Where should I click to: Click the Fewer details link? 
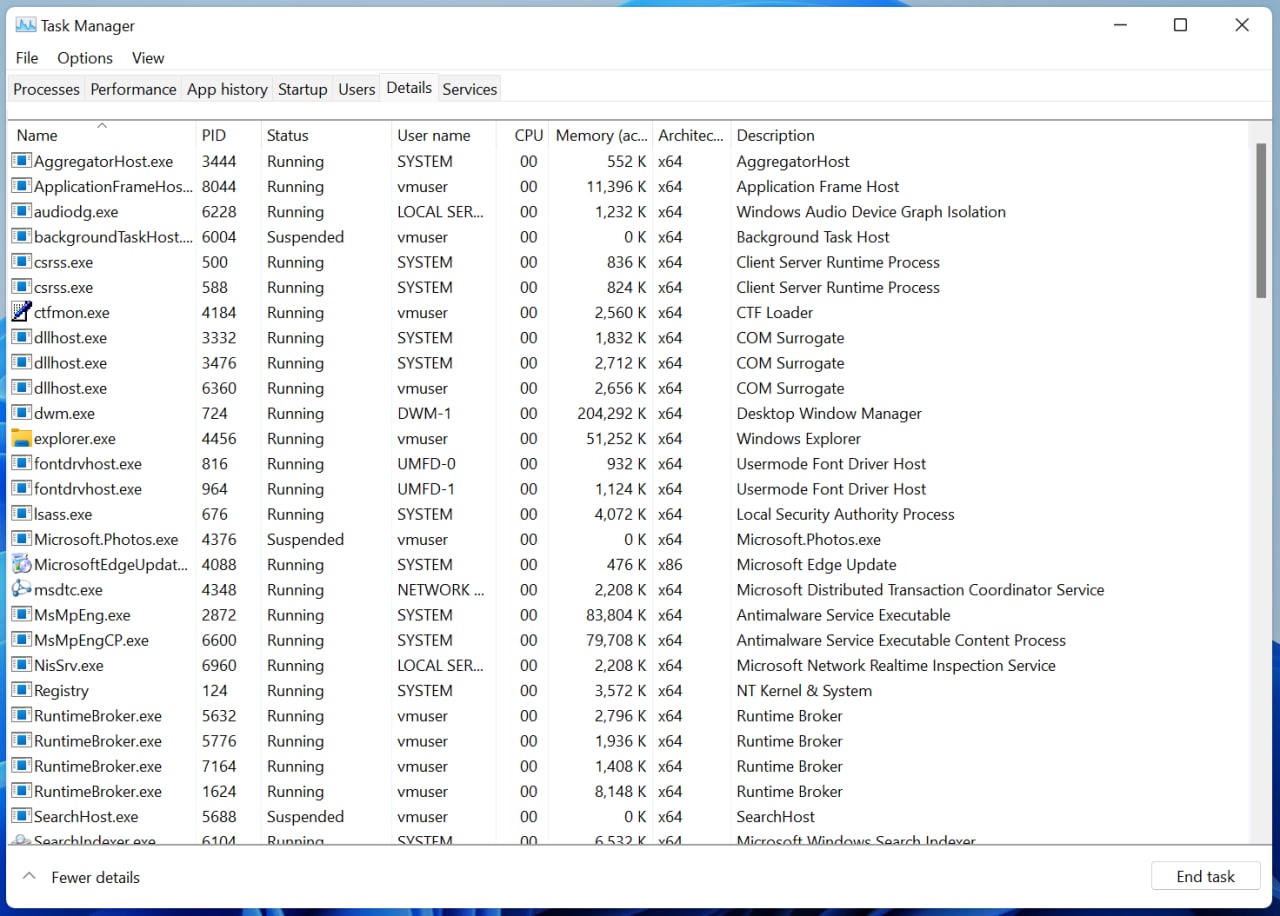95,877
